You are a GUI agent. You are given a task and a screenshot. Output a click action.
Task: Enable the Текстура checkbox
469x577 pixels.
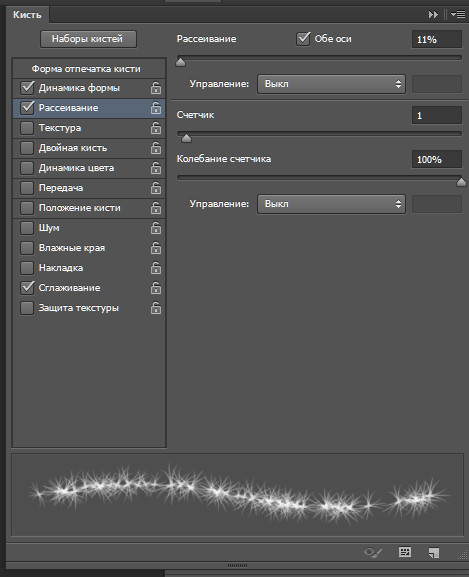(27, 128)
